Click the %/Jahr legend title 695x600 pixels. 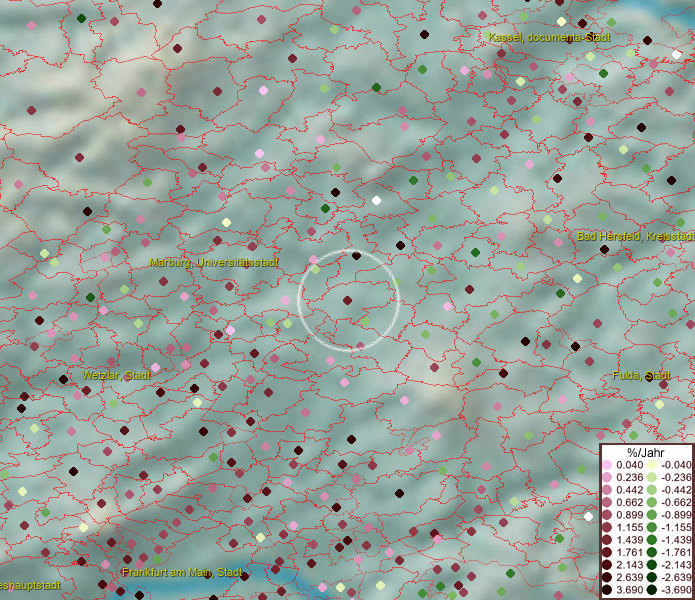click(646, 453)
